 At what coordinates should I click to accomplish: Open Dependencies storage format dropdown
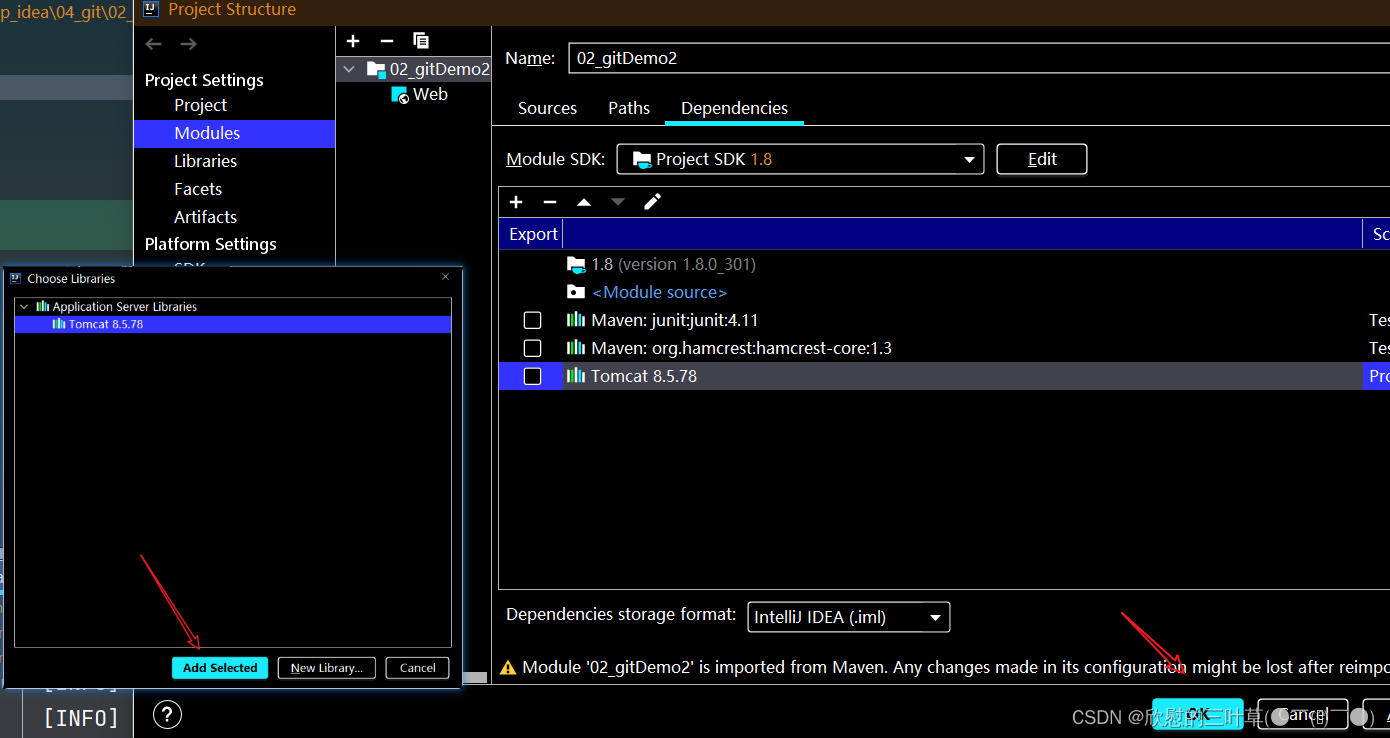[849, 617]
